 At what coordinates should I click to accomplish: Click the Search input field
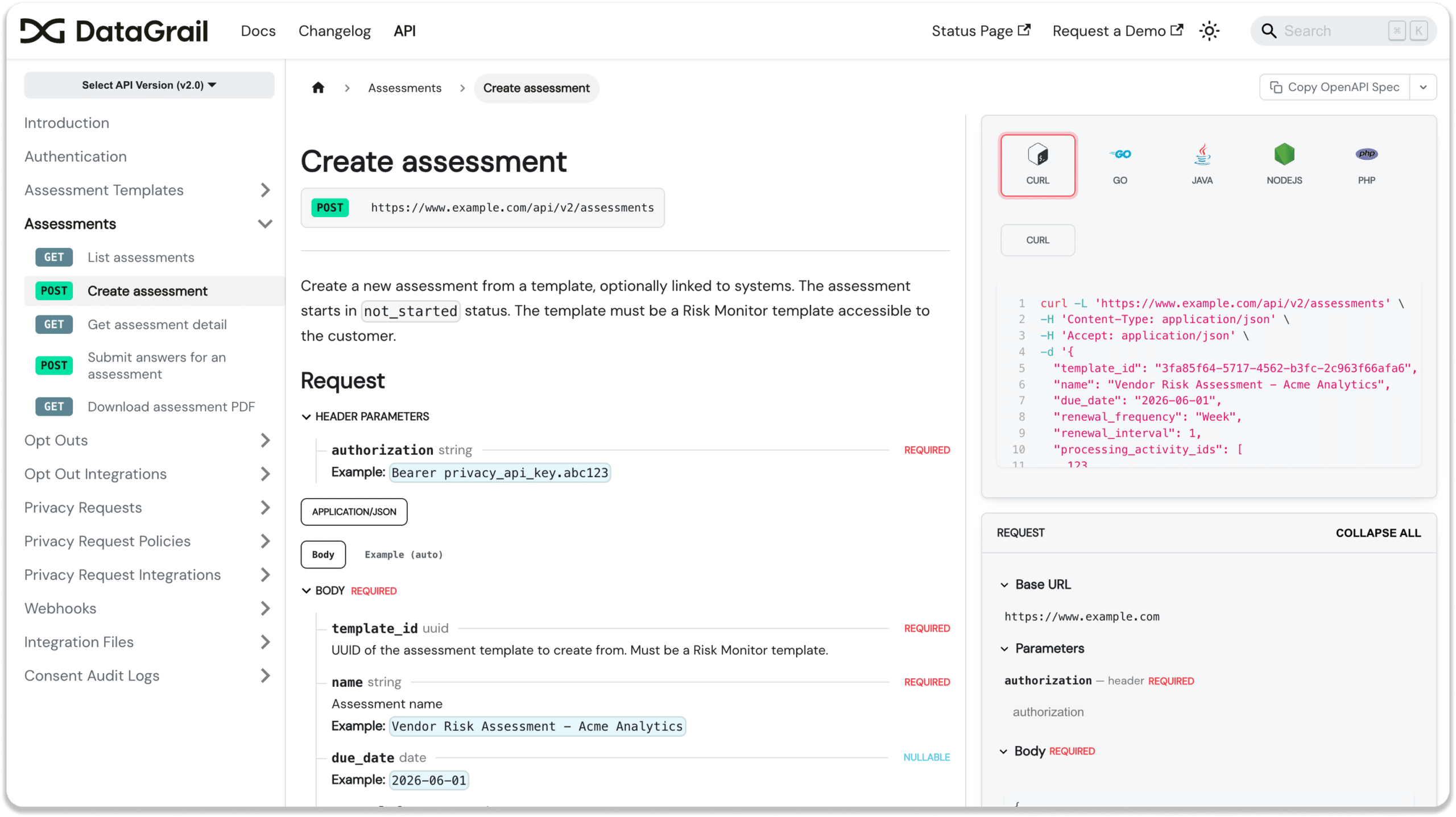[1343, 31]
